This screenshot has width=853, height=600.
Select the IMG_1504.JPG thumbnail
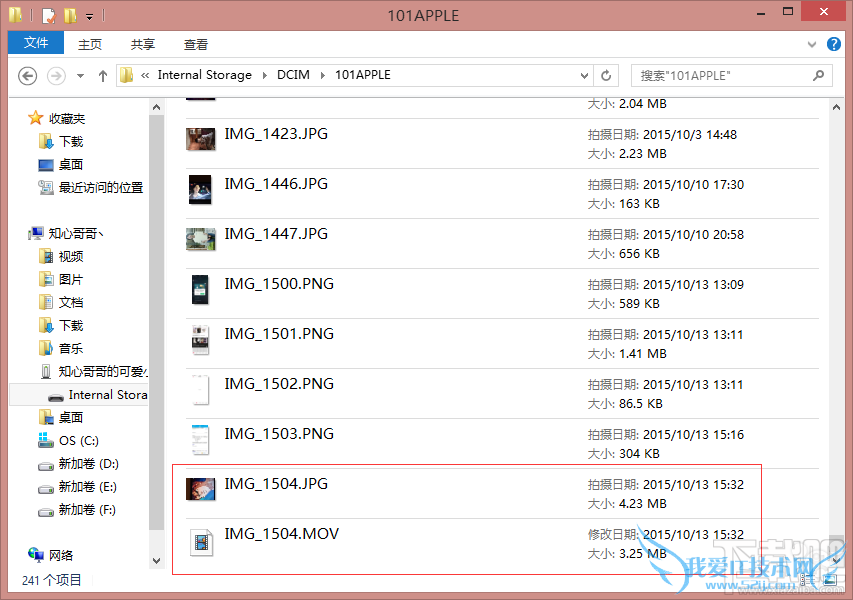201,489
